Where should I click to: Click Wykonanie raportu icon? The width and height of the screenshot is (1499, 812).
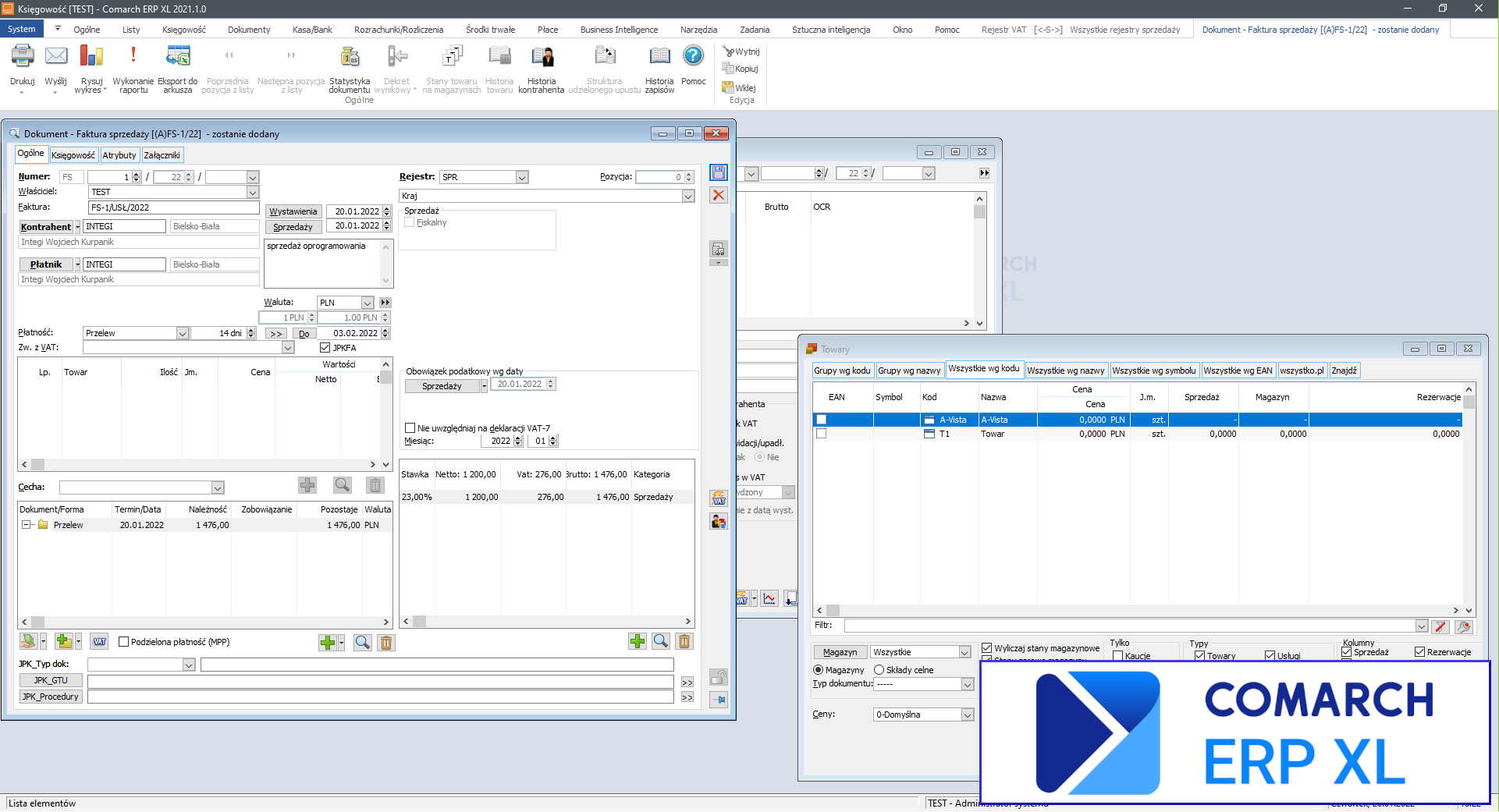133,56
